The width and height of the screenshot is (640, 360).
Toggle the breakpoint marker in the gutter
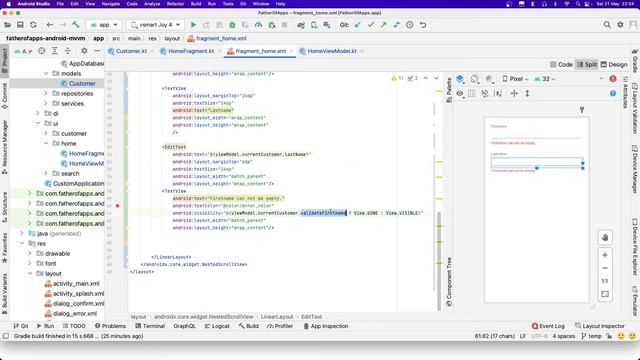[x=118, y=206]
